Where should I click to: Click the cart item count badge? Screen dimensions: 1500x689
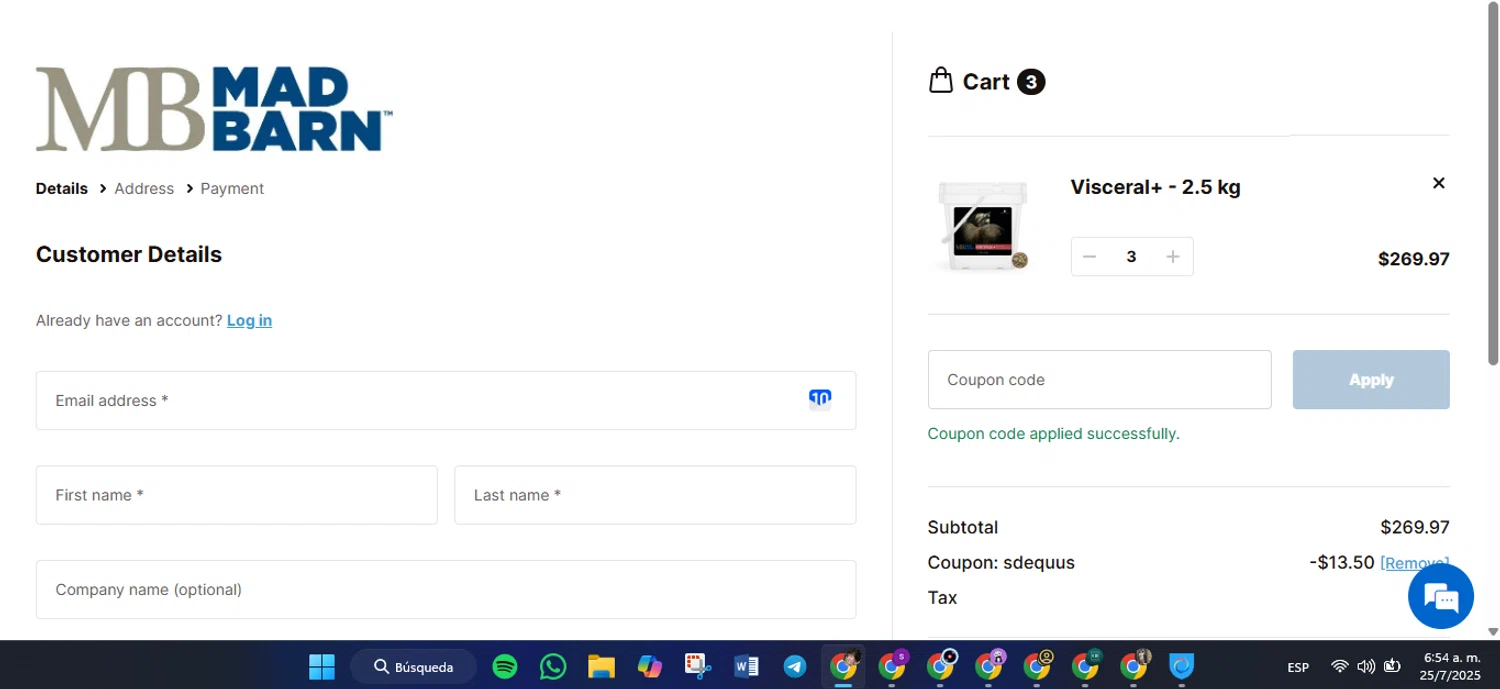(x=1031, y=82)
